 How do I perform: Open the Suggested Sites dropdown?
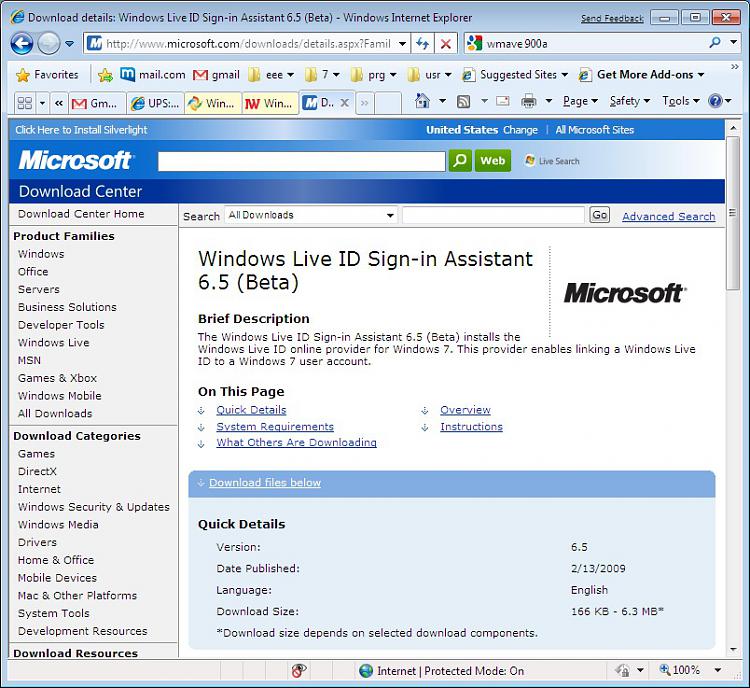click(x=515, y=75)
